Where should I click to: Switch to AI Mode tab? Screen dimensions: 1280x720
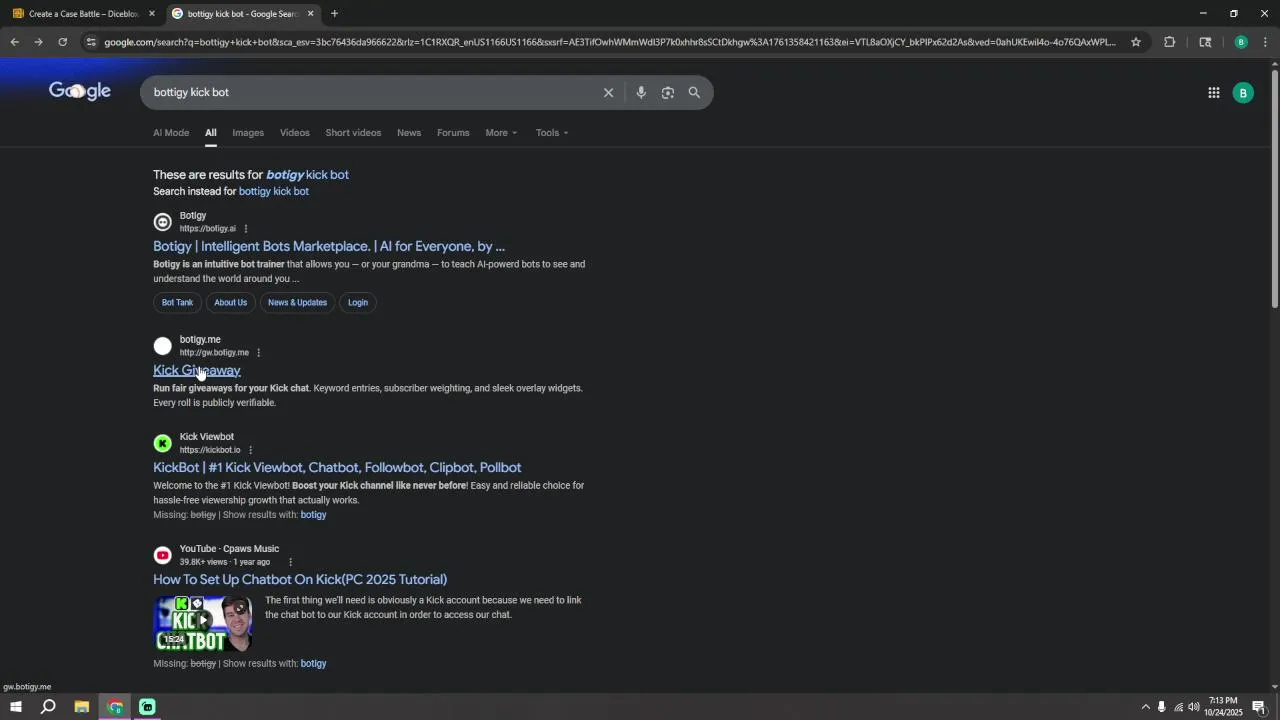click(171, 133)
